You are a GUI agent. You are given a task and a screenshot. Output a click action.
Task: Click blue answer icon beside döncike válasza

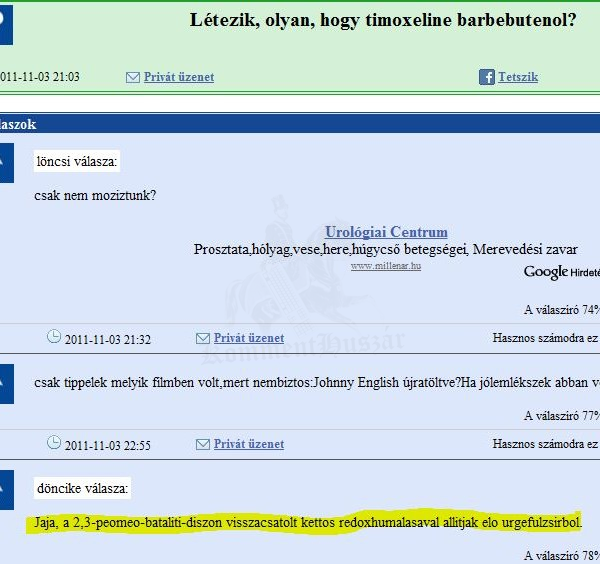7,490
